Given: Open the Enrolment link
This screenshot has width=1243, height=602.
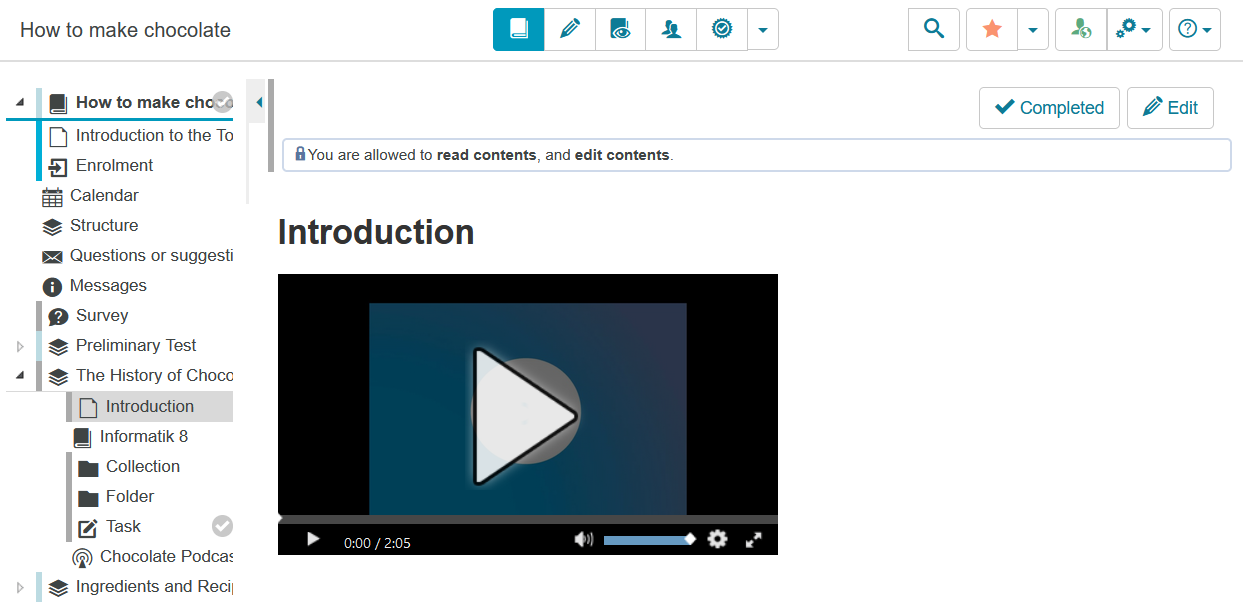Looking at the screenshot, I should tap(114, 166).
